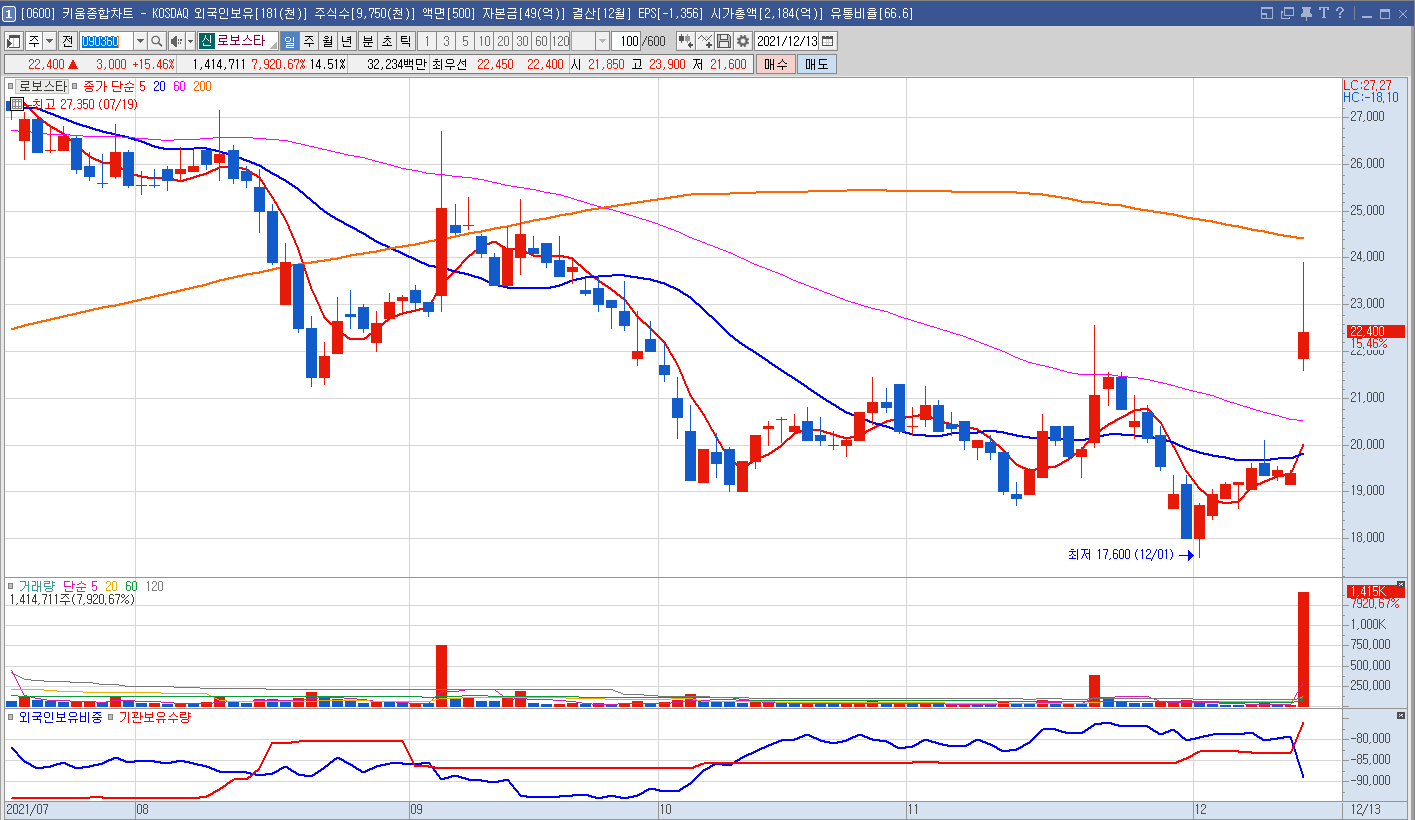Click the square marker before 거래량 label

10,586
